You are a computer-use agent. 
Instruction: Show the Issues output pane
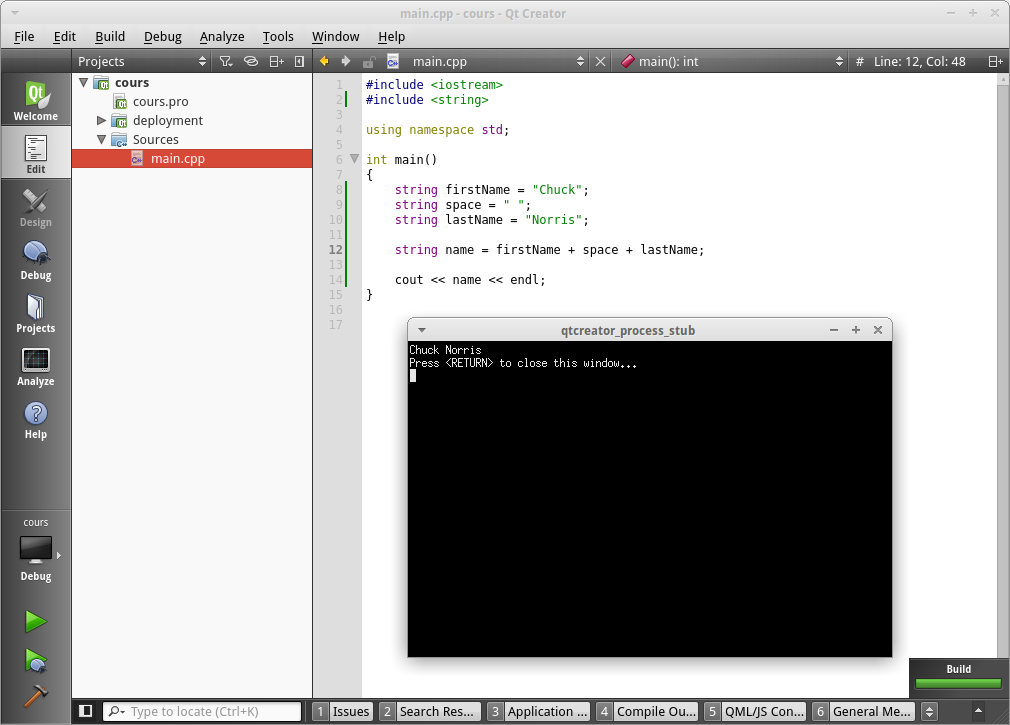pos(343,711)
